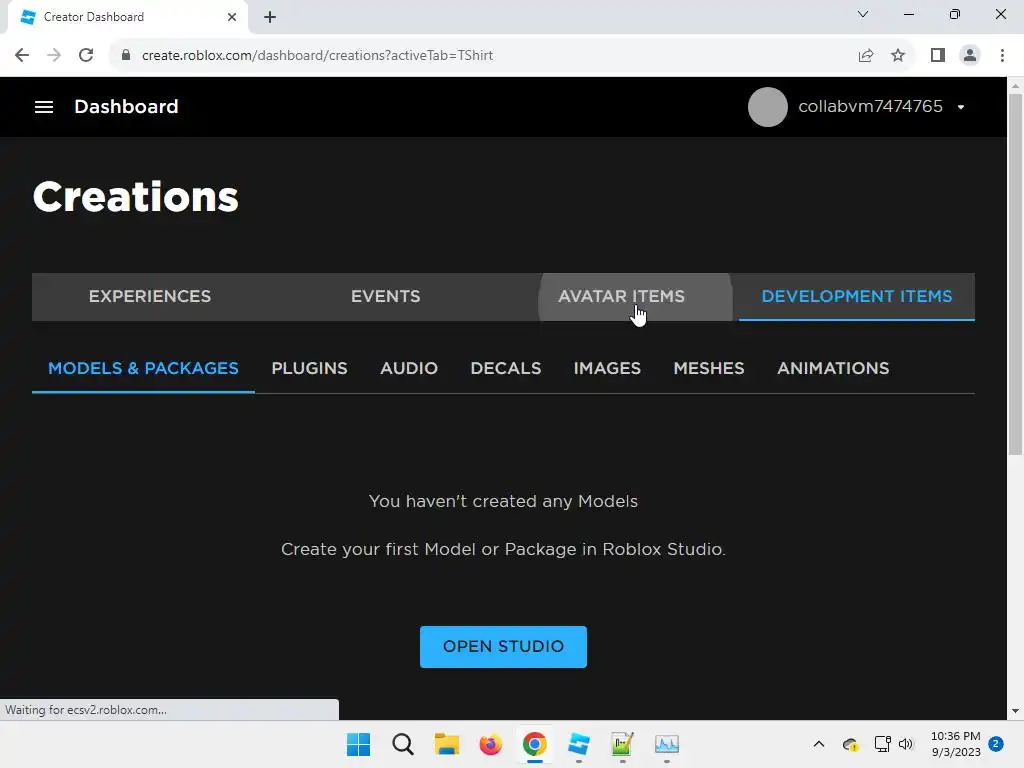Click the cloud sync tray icon

pos(850,744)
